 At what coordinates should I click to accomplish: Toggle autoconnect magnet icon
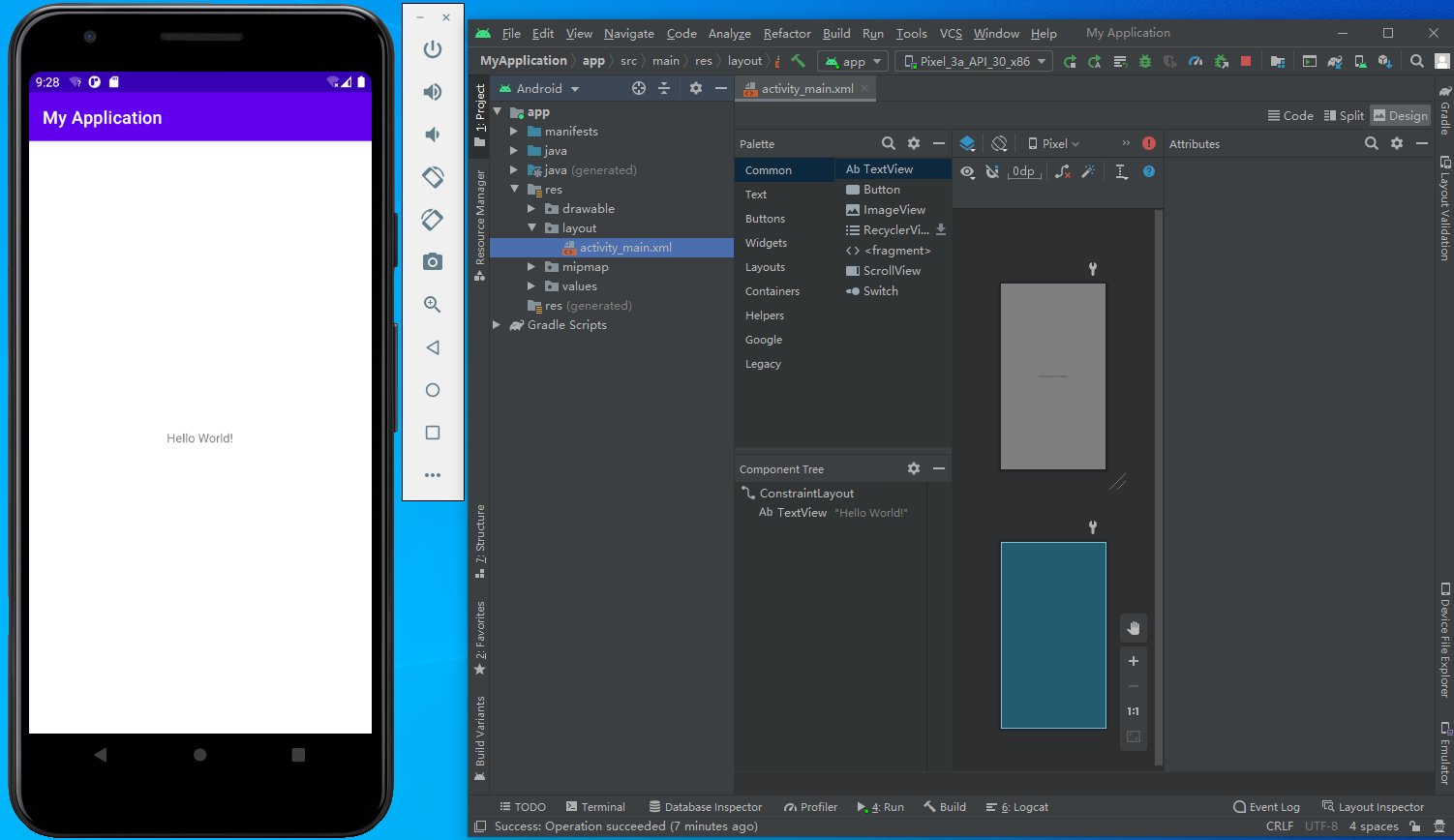(992, 171)
